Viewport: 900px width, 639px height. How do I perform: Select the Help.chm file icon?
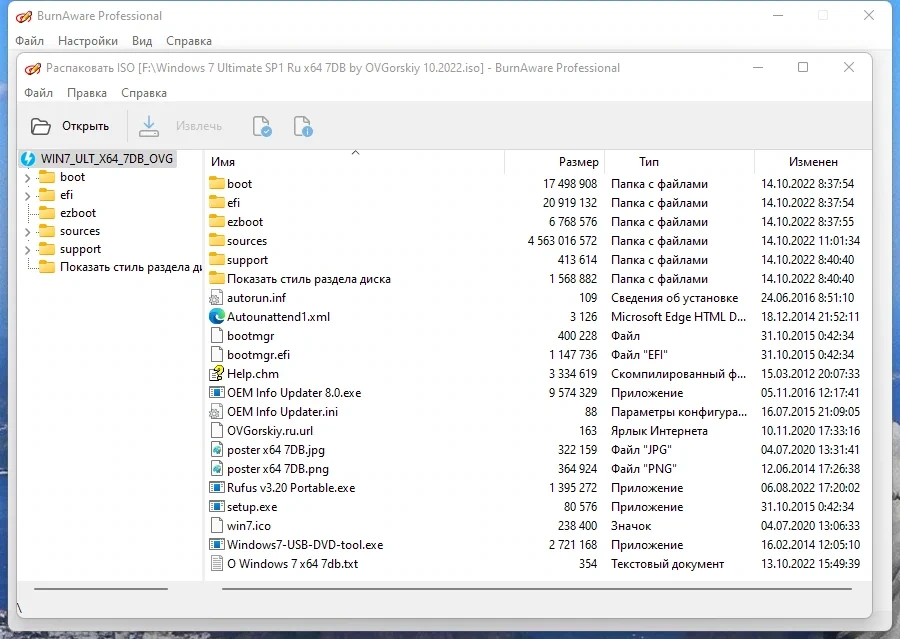coord(216,374)
